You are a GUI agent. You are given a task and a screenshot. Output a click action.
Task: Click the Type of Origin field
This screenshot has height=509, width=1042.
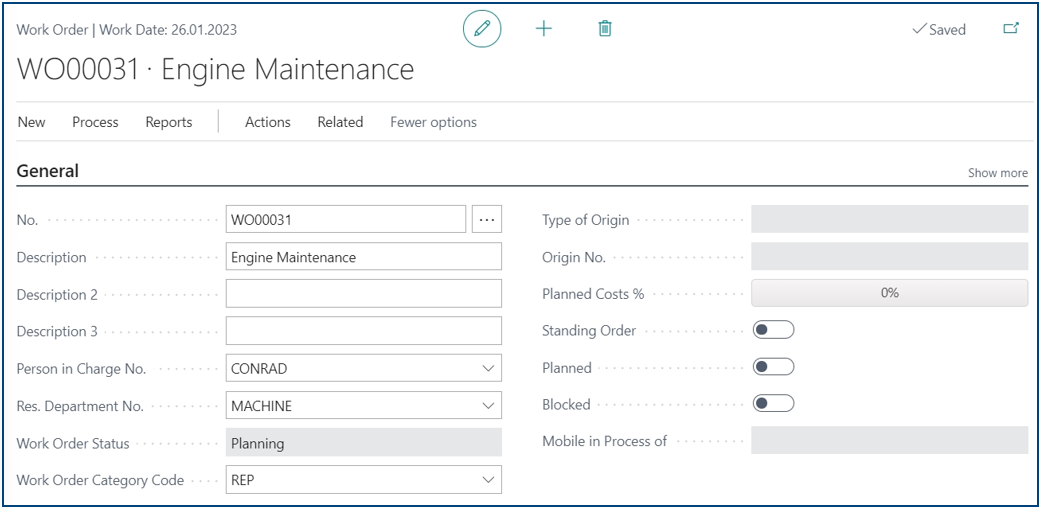[889, 219]
